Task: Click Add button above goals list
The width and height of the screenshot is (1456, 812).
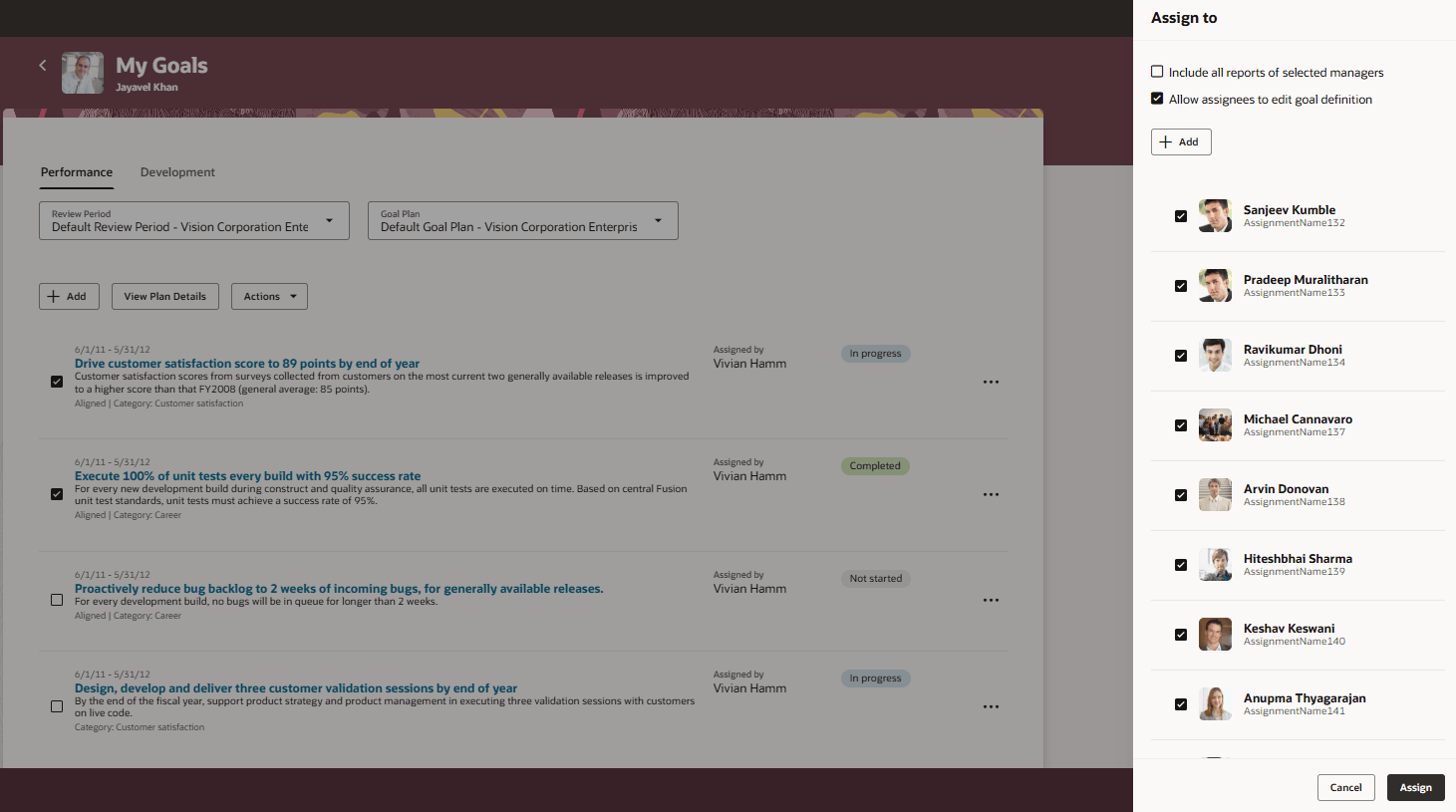Action: point(69,297)
